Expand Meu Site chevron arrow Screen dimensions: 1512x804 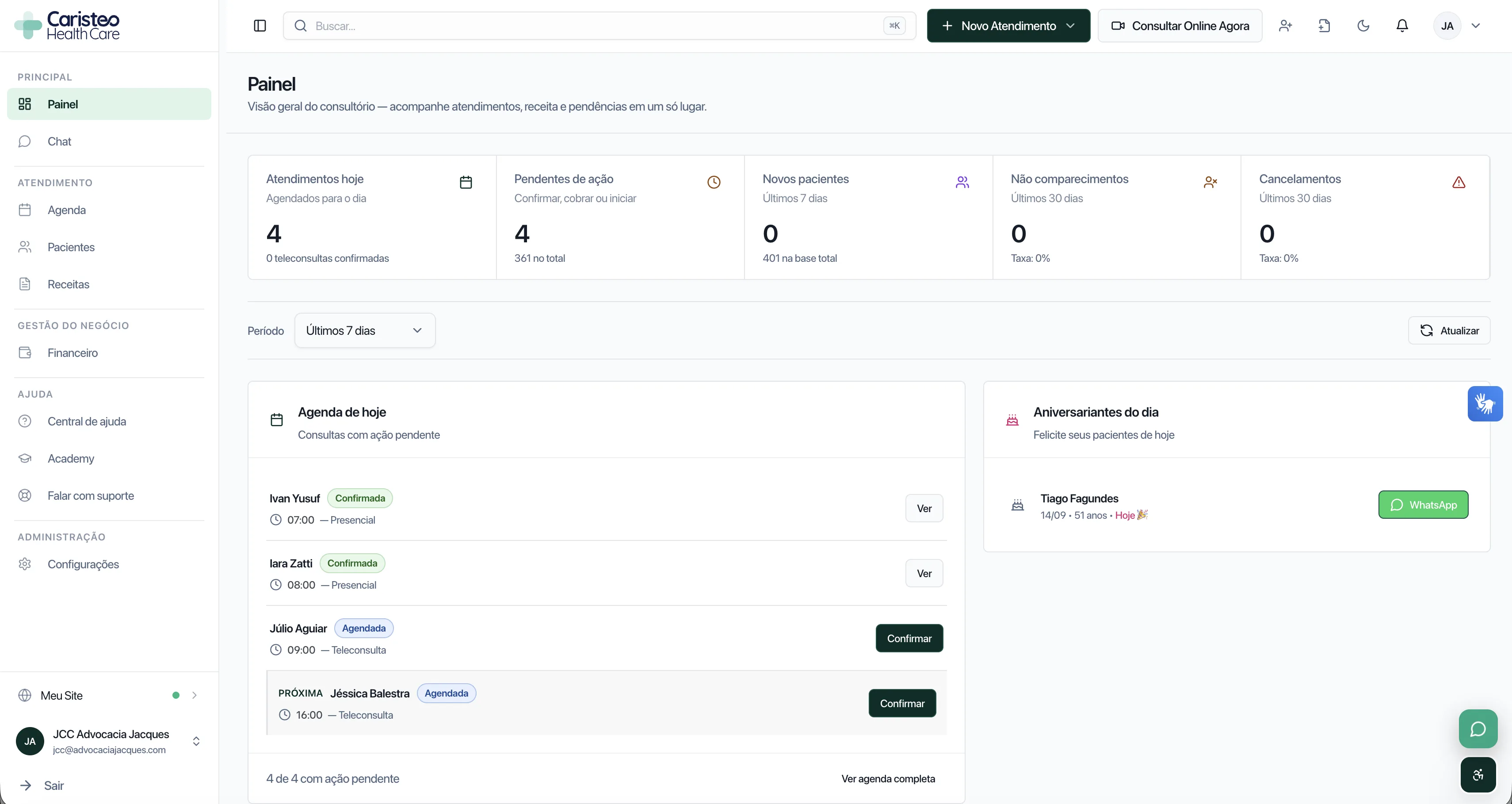(194, 695)
